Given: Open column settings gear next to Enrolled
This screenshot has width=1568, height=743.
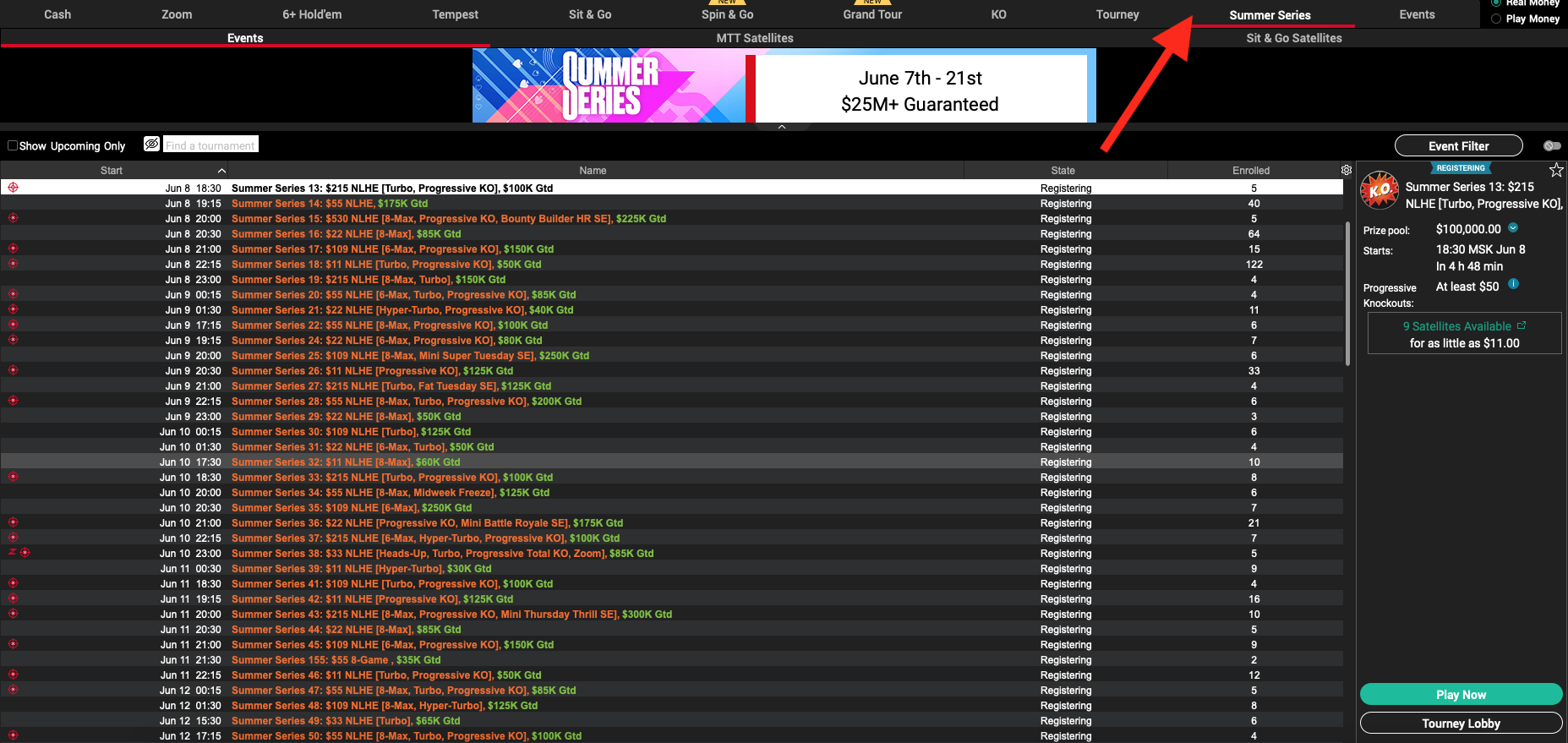Looking at the screenshot, I should [1347, 170].
